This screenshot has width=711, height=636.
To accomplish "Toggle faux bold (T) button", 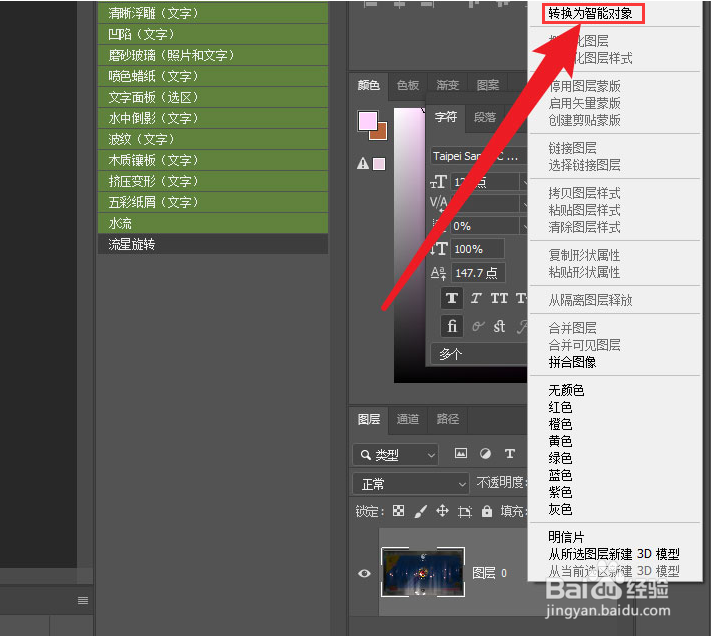I will (x=452, y=298).
